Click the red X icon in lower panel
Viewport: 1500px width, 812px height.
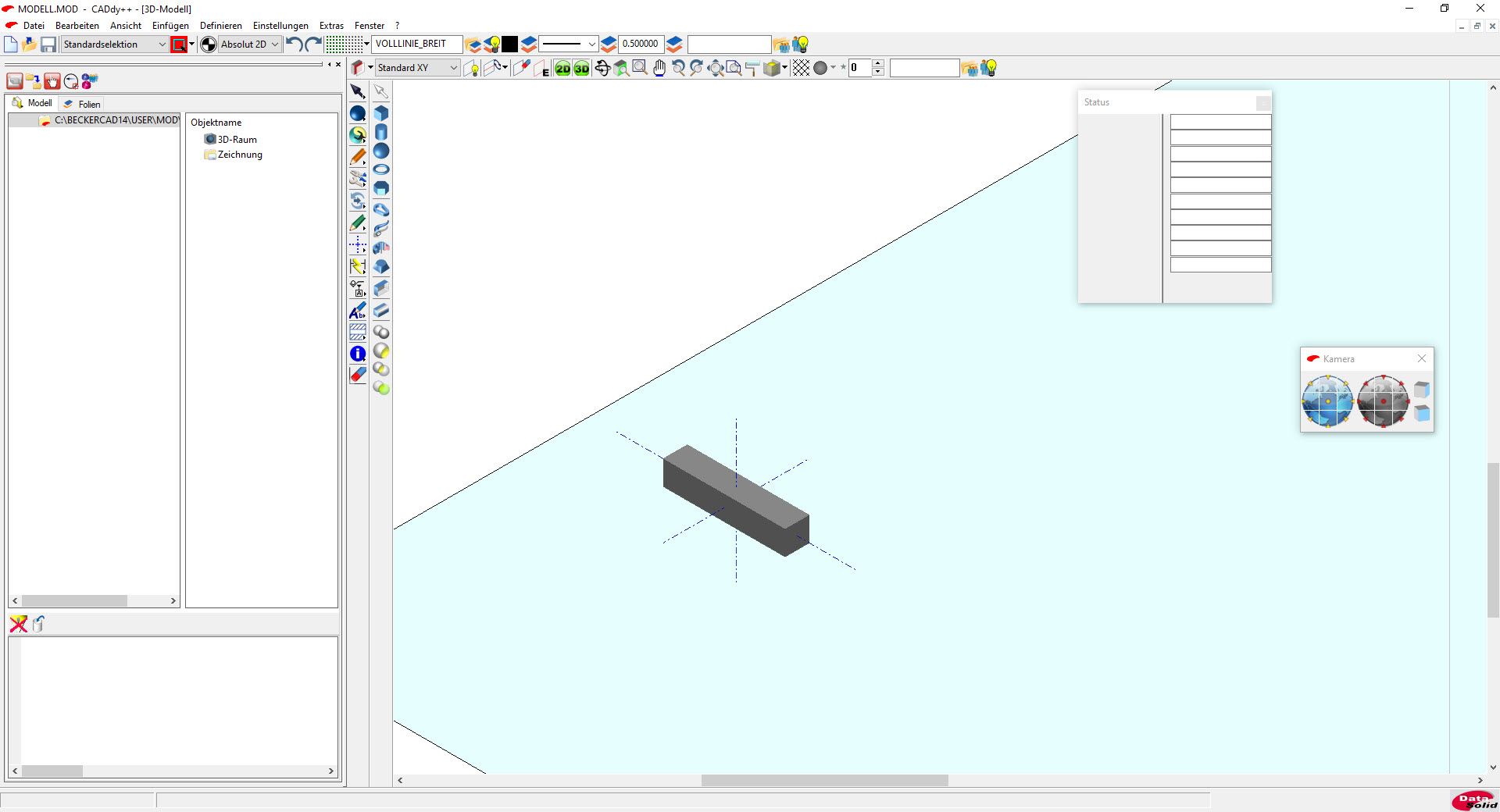(x=18, y=624)
